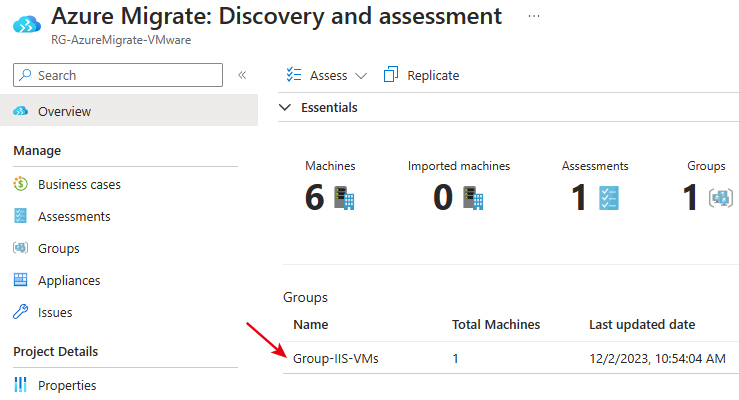Sort by Total Machines column header

[496, 325]
